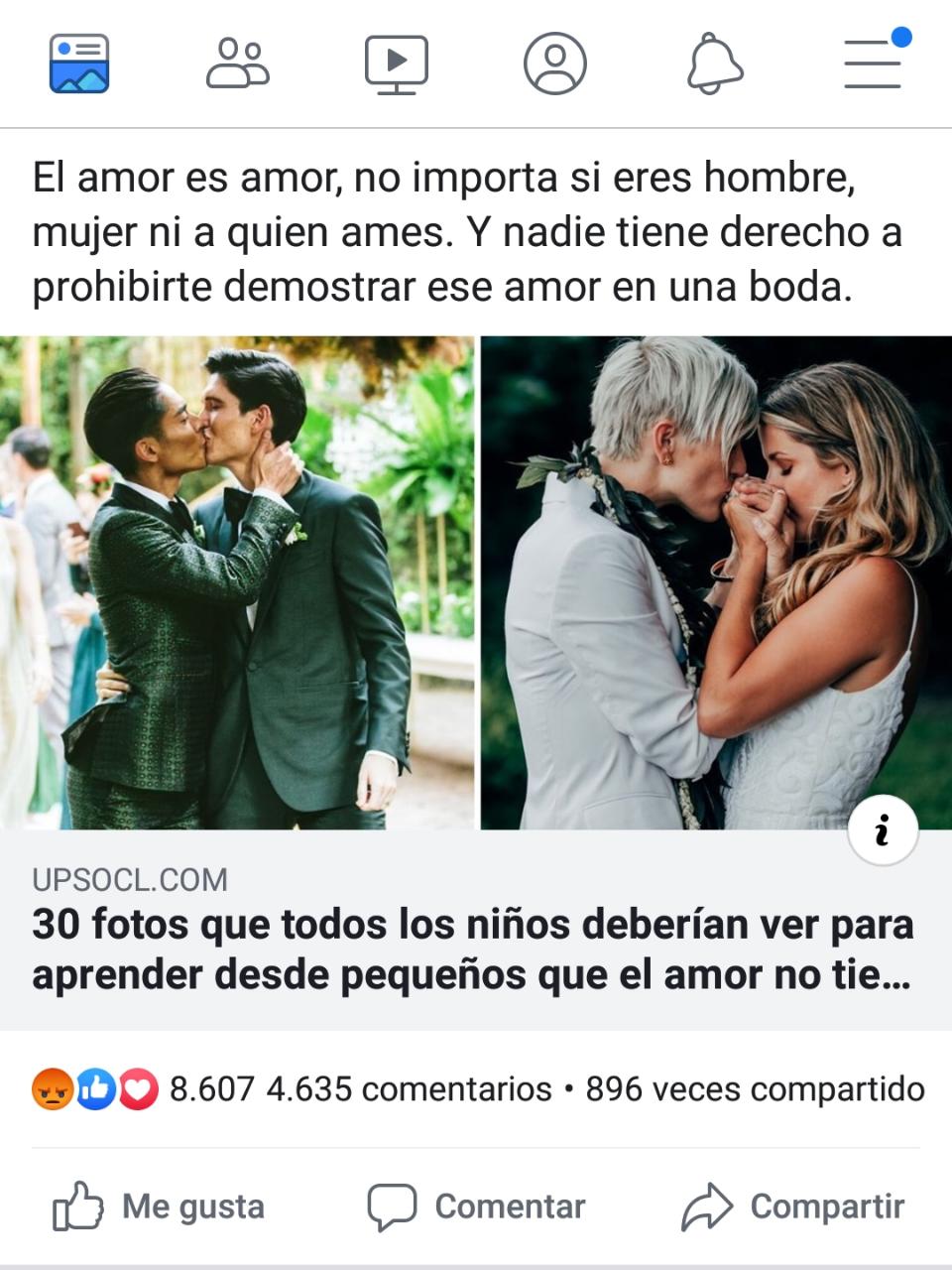Viewport: 952px width, 1270px height.
Task: Open the Notifications bell icon
Action: tap(715, 63)
